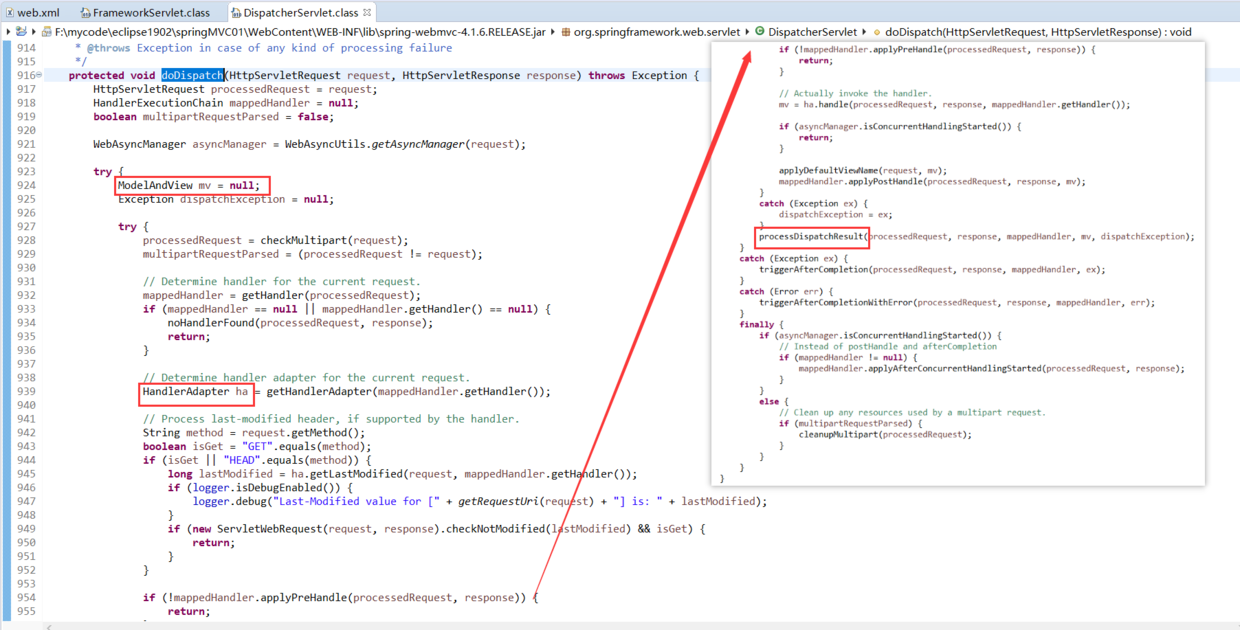Screen dimensions: 1240x630
Task: Open the doDispatch(HttpServletRequest, HttpServletResponse) breadcrumb
Action: (1038, 32)
